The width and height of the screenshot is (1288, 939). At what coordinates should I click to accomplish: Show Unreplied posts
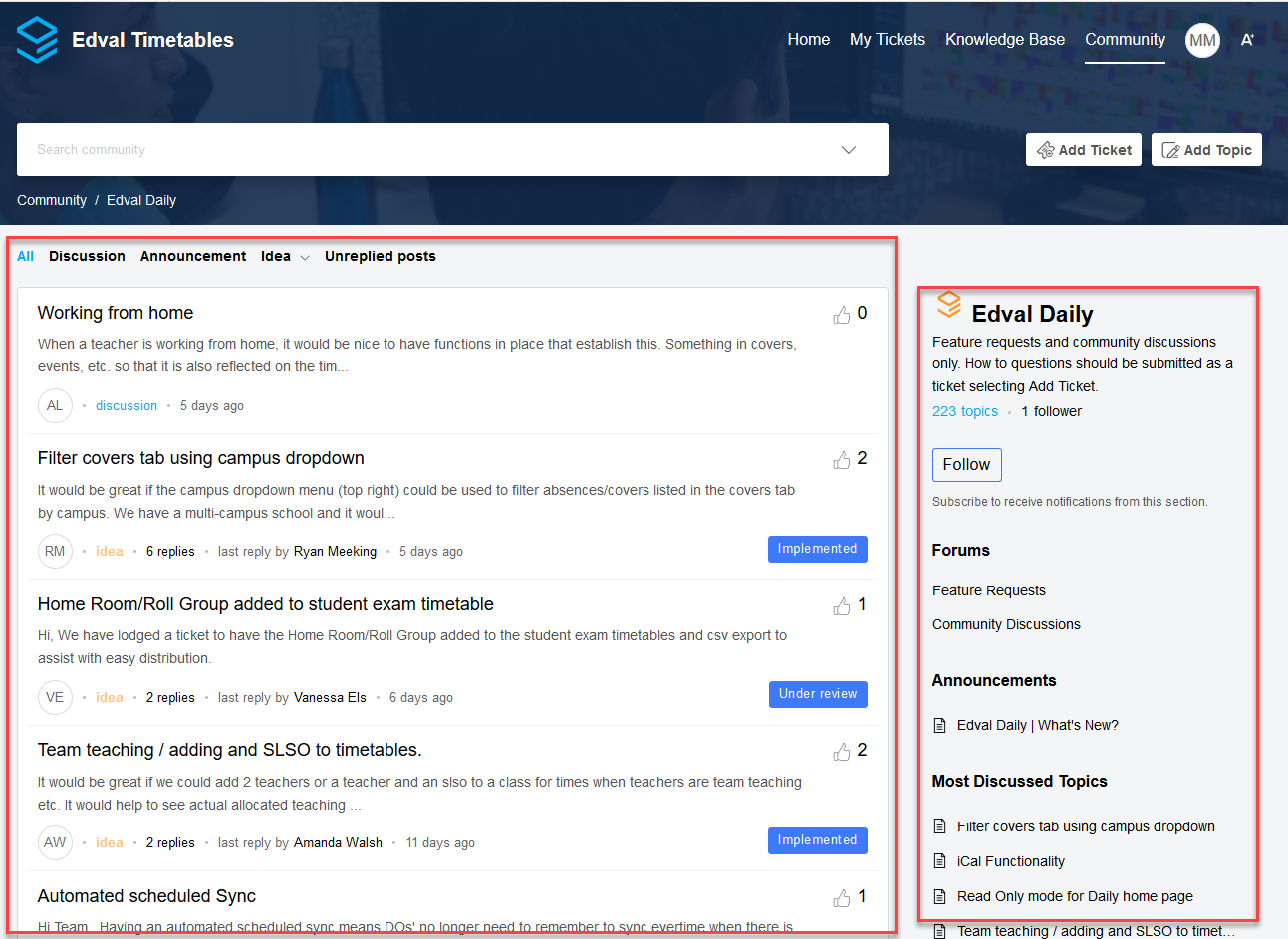(x=381, y=256)
